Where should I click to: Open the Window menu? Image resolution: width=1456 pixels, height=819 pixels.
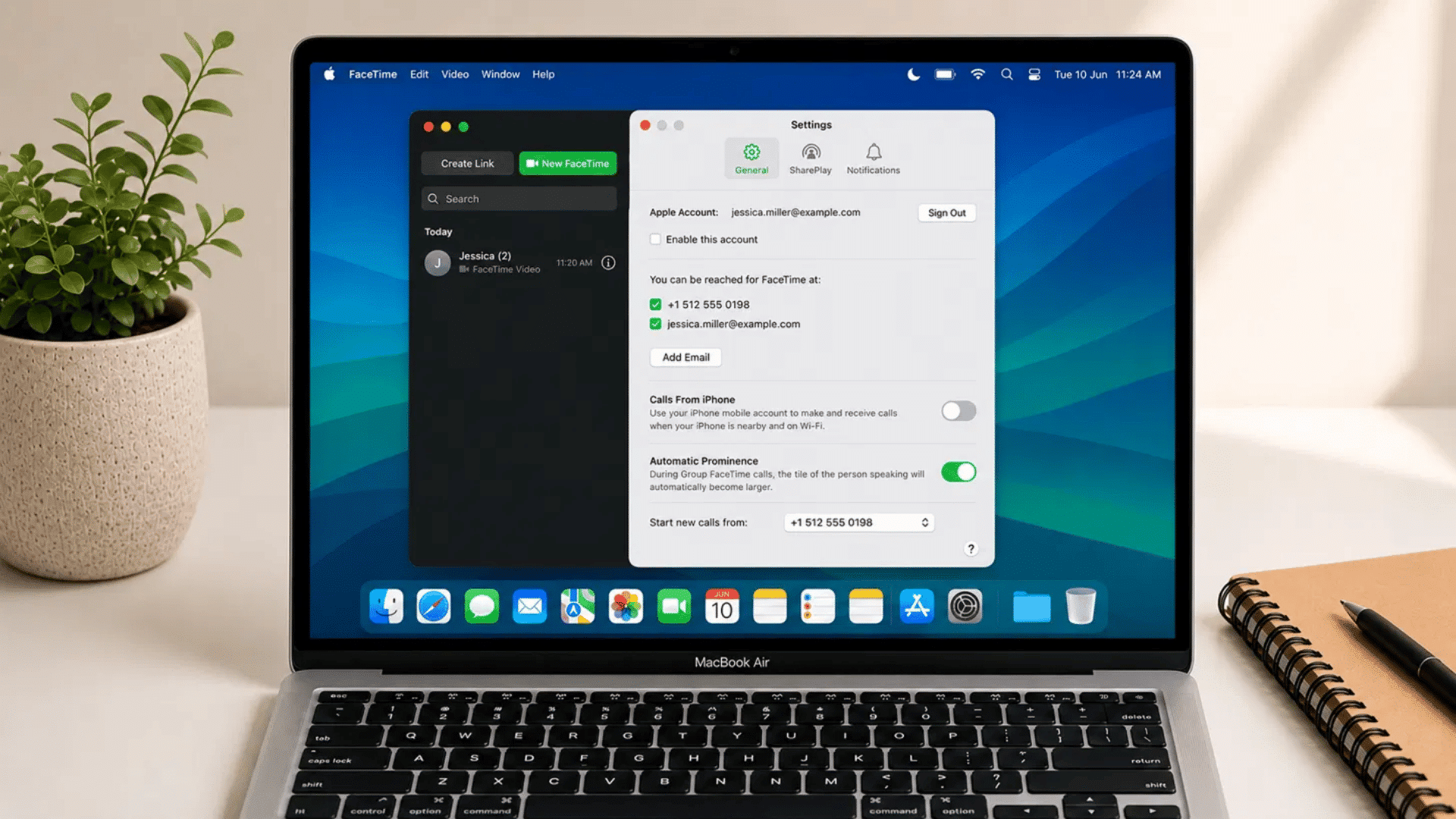pyautogui.click(x=500, y=74)
